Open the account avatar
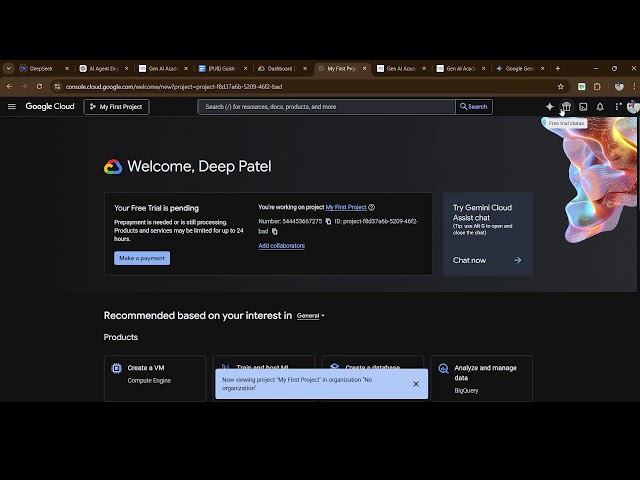The width and height of the screenshot is (640, 480). 633,107
